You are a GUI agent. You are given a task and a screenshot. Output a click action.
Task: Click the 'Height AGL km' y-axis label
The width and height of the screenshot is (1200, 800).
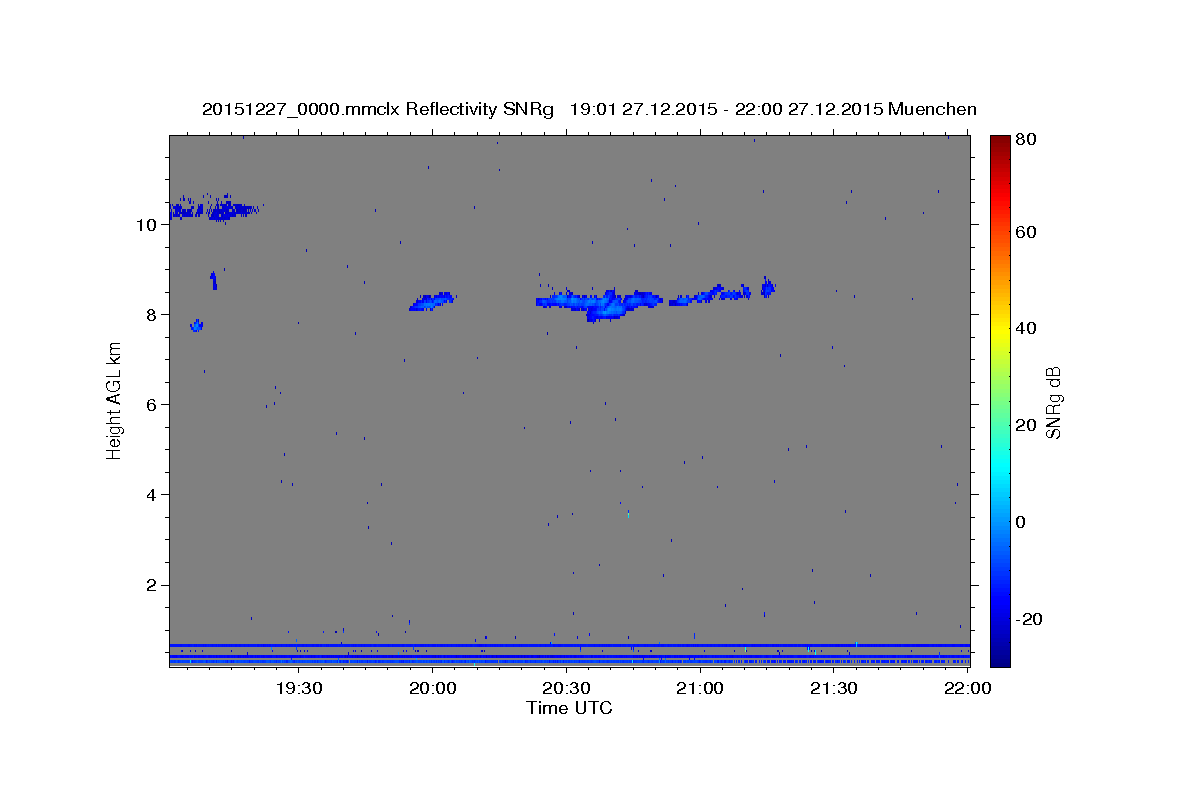click(x=114, y=400)
